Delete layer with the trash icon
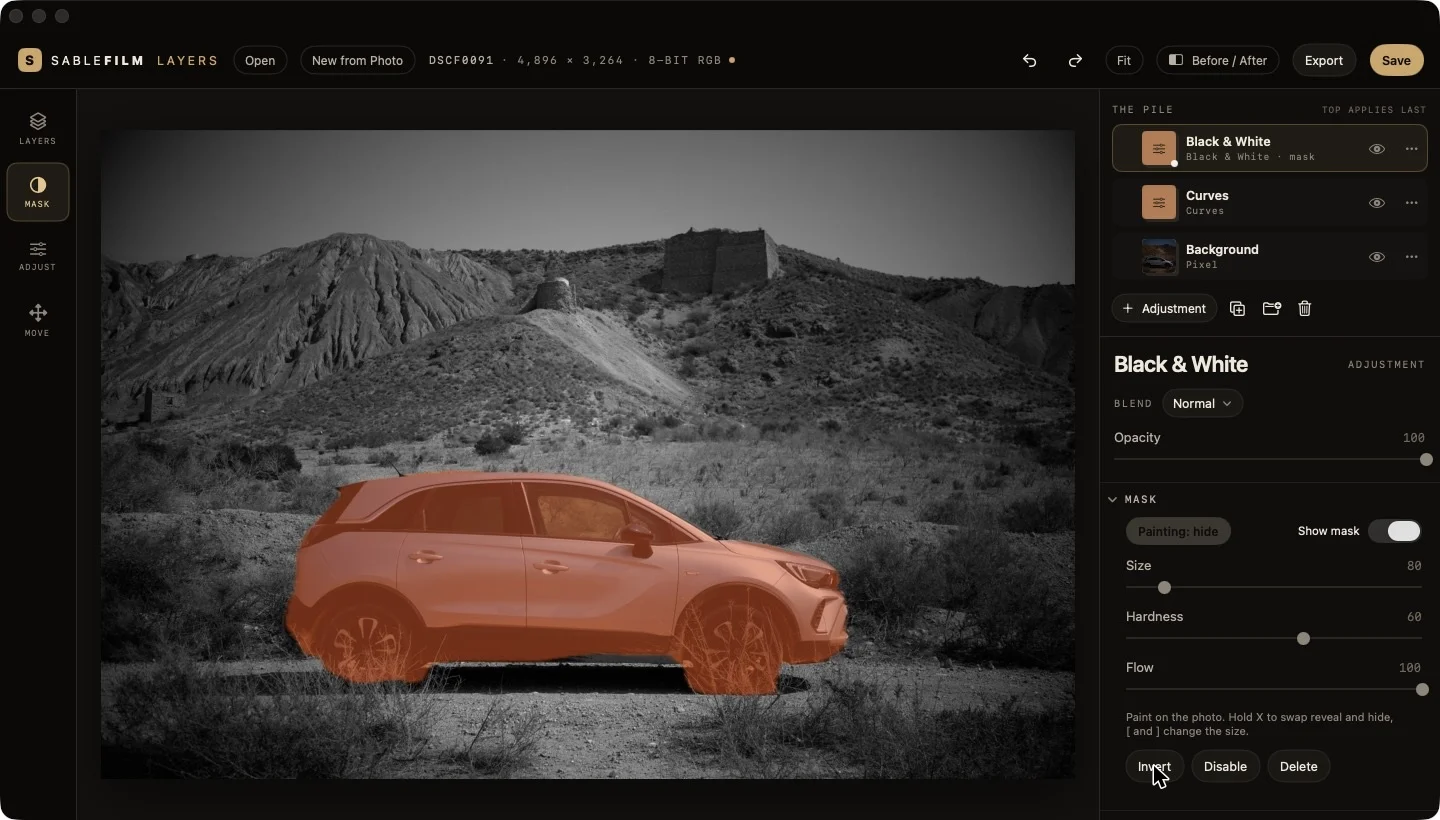Viewport: 1440px width, 820px height. tap(1305, 309)
